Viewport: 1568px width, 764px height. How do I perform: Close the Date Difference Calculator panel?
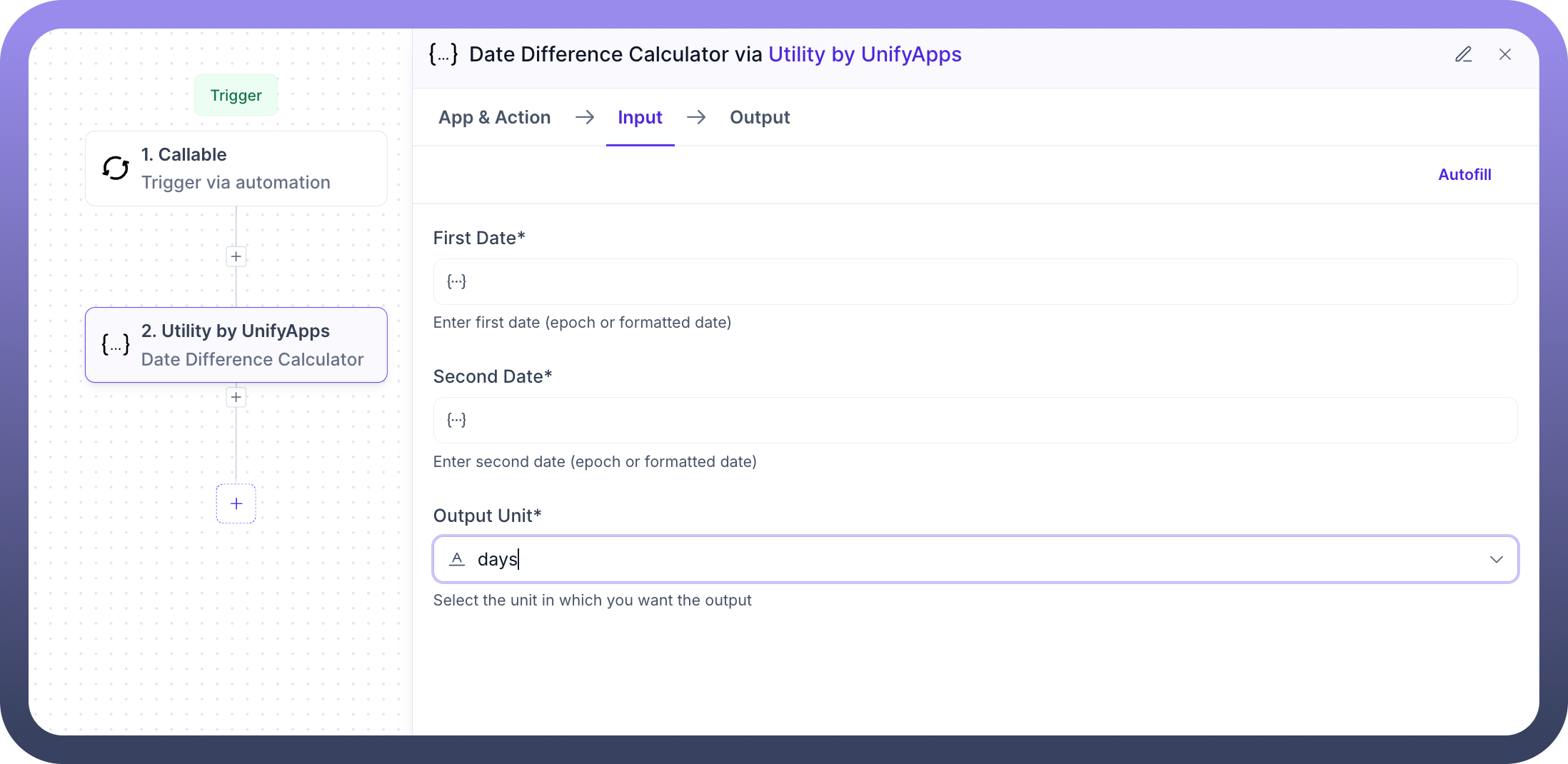point(1505,54)
